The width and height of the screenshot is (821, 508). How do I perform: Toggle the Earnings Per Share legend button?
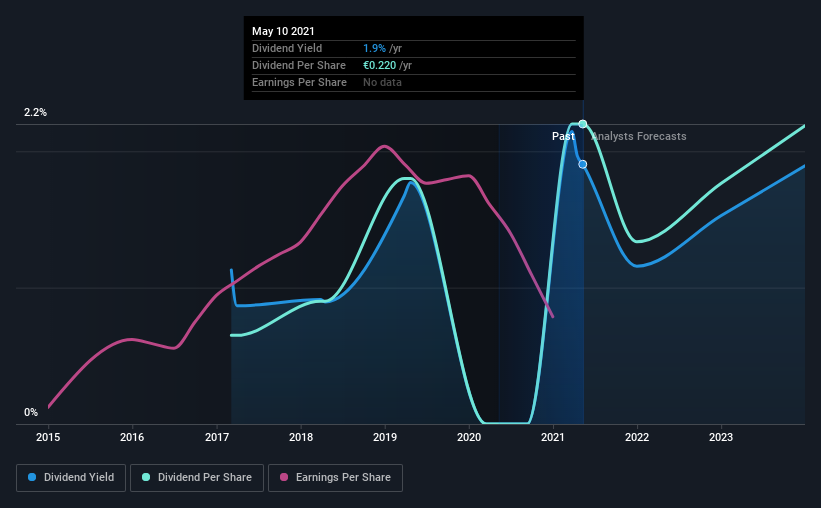335,478
